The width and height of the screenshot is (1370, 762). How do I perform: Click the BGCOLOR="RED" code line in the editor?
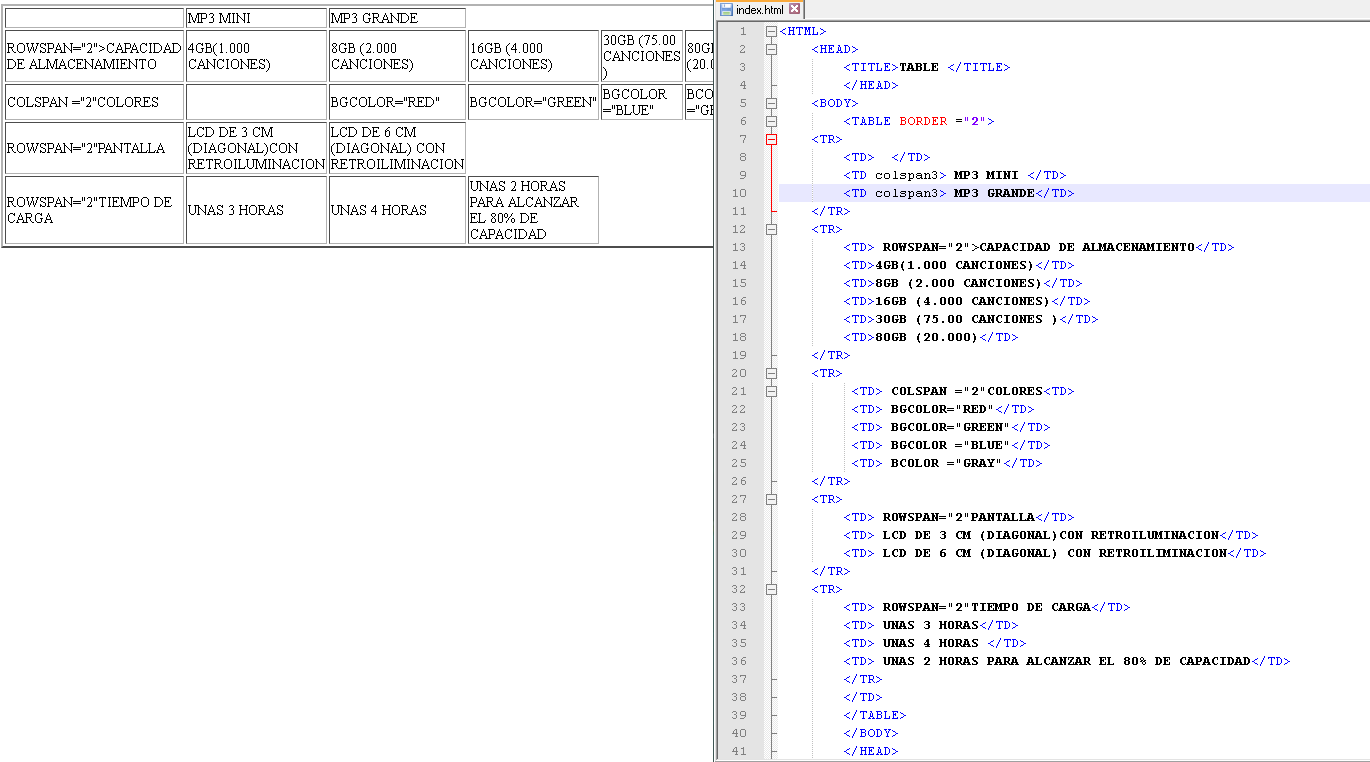pyautogui.click(x=942, y=409)
